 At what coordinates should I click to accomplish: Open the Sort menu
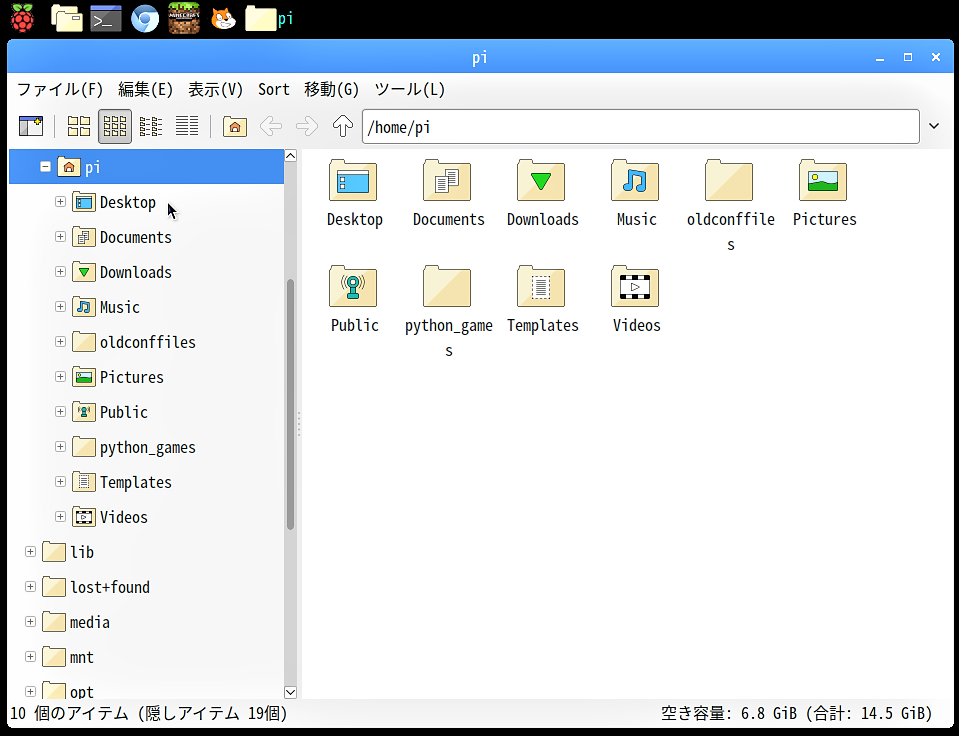point(273,89)
